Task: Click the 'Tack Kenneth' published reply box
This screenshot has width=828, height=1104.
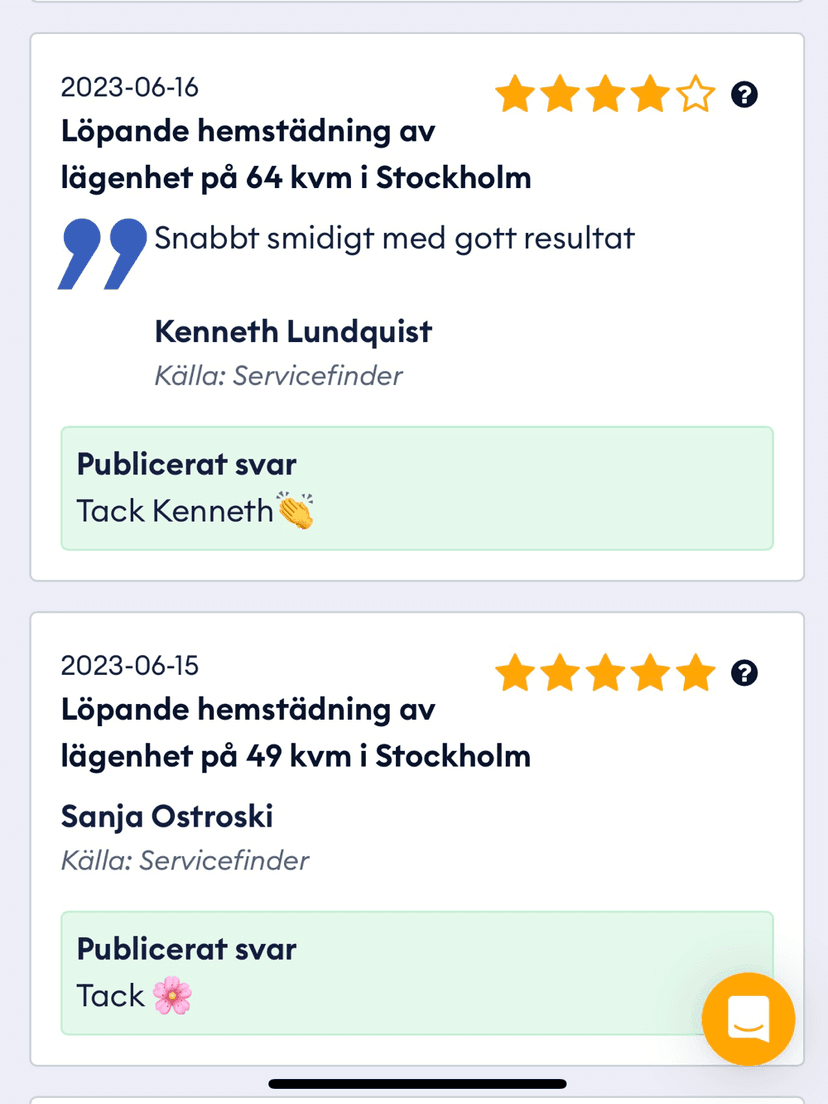Action: click(x=417, y=488)
